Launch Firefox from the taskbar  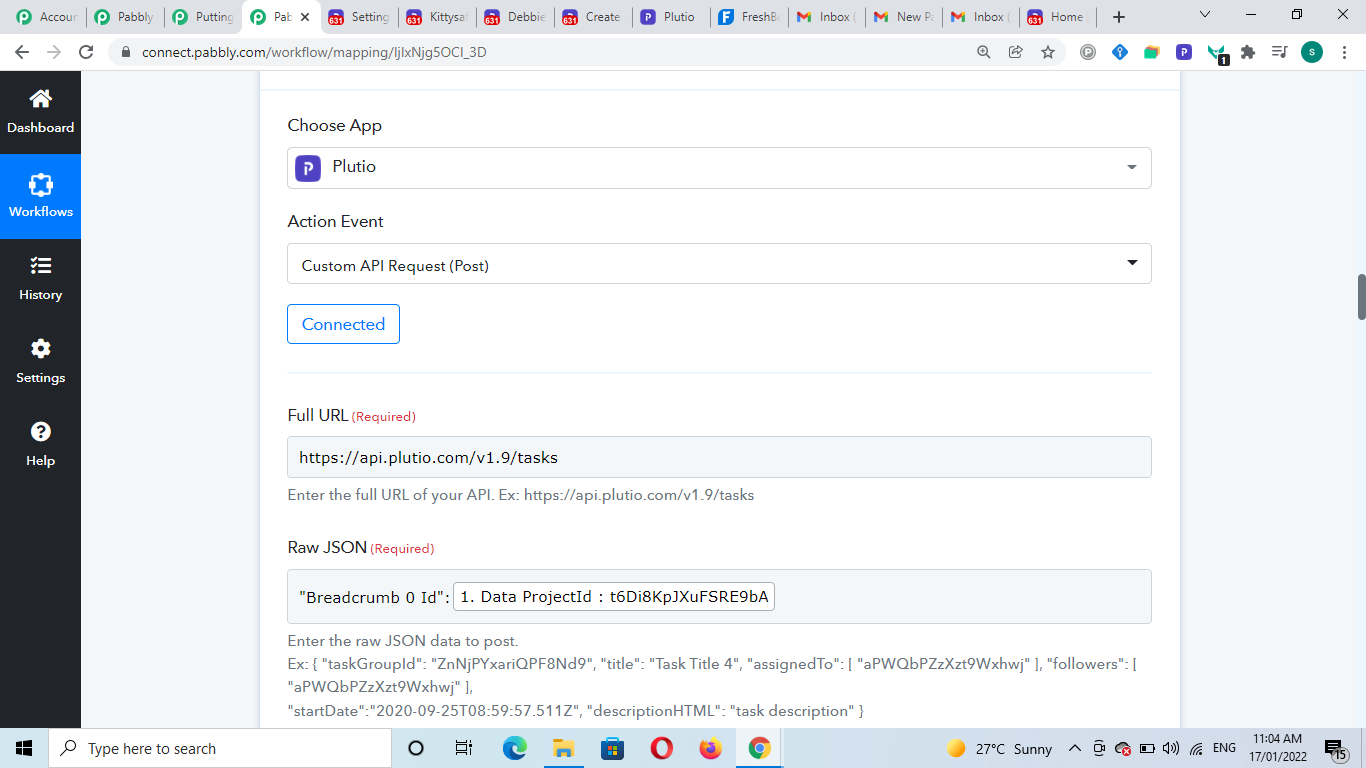coord(710,748)
